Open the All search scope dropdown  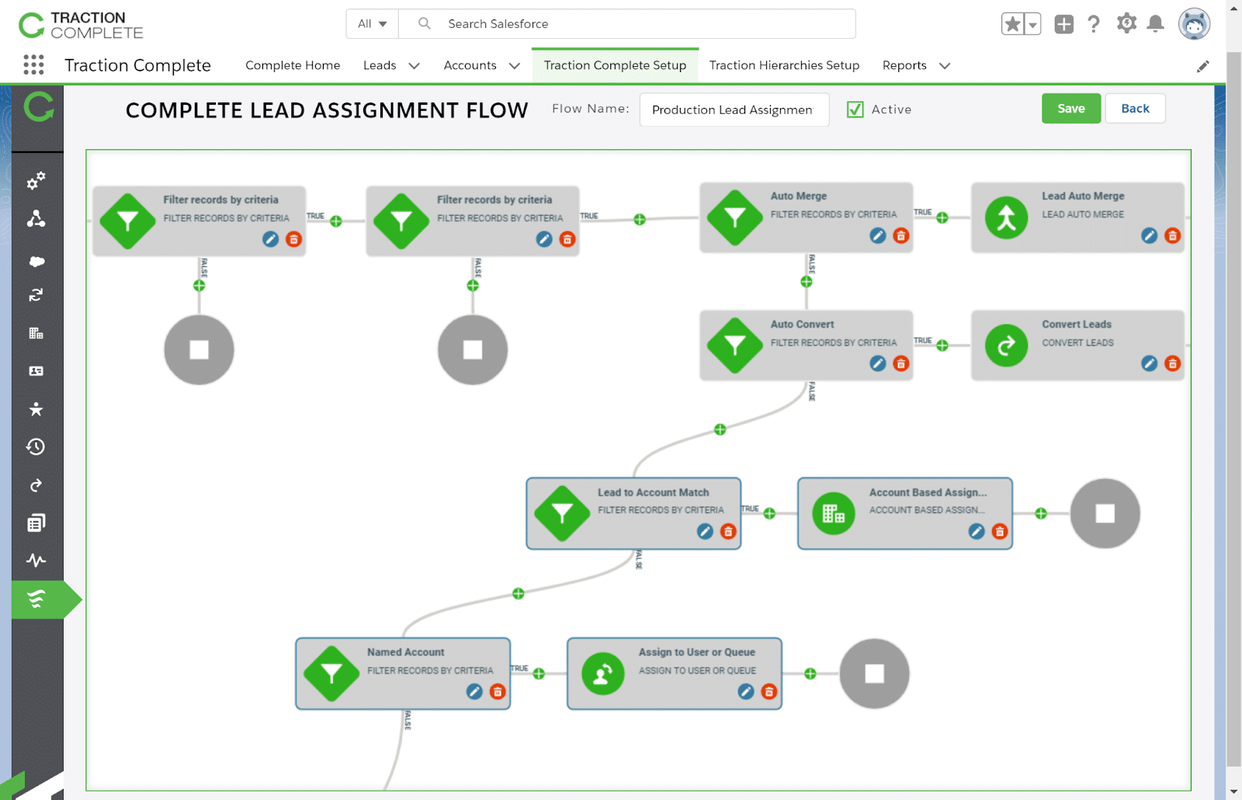(x=371, y=23)
